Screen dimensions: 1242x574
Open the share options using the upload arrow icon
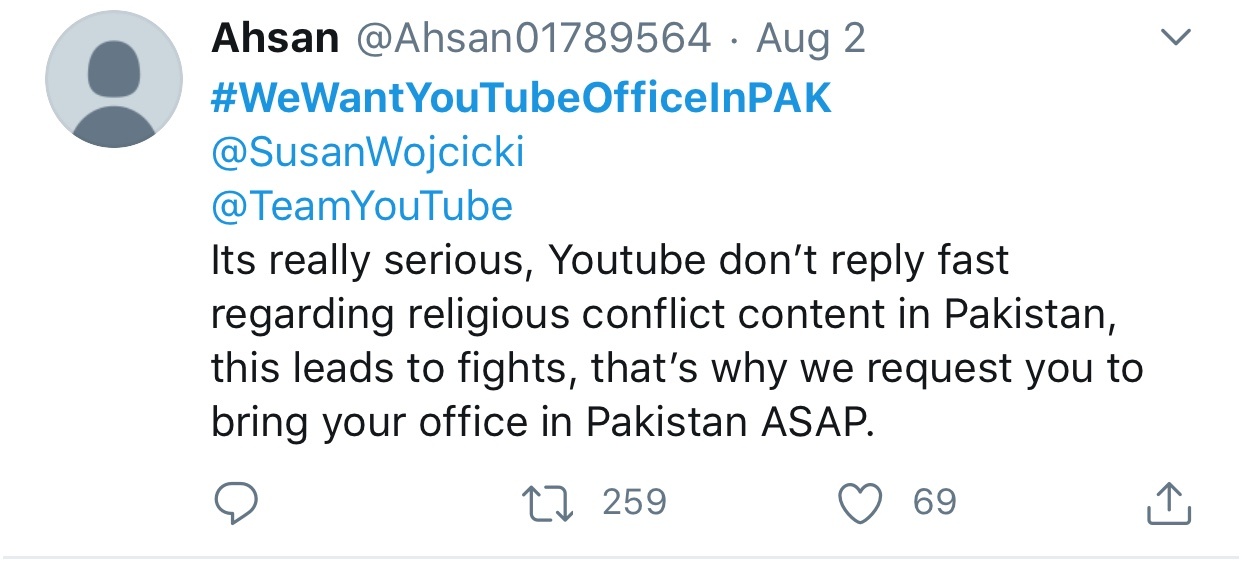click(x=1168, y=502)
